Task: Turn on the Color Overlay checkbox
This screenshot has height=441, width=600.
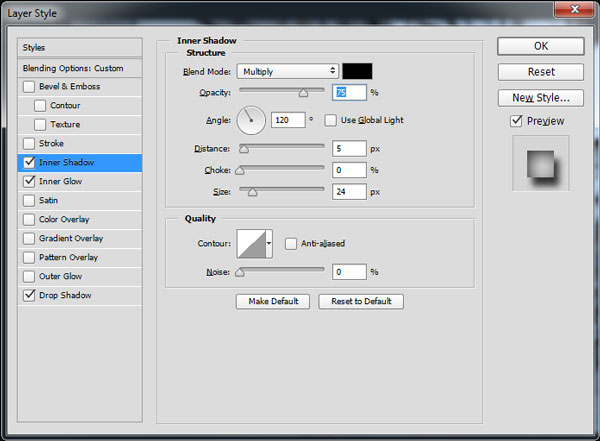Action: tap(29, 219)
